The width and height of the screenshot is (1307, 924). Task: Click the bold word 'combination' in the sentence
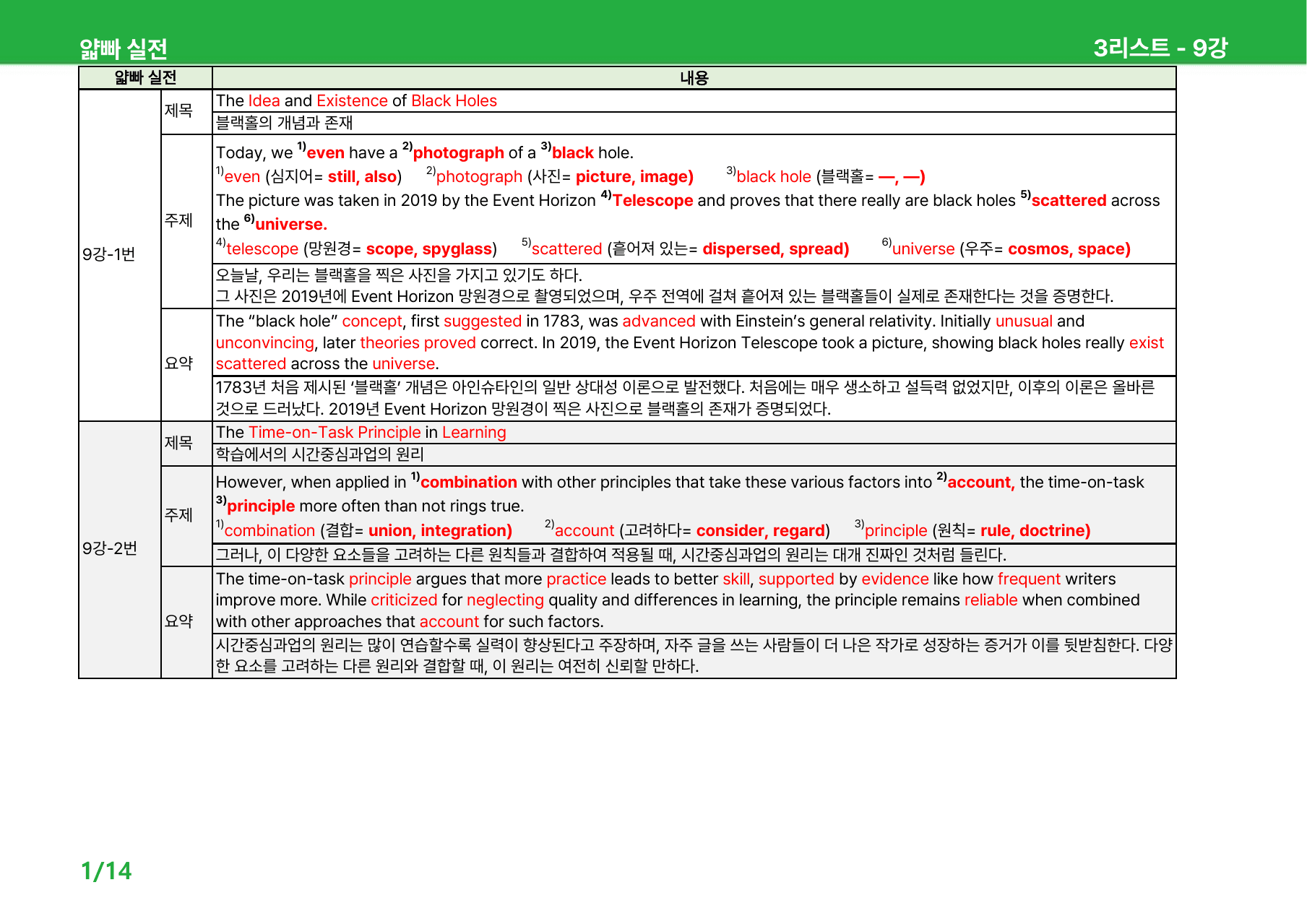pos(468,482)
